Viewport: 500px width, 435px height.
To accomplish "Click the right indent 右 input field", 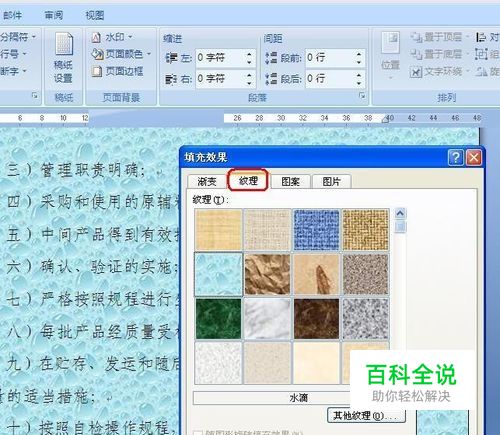I will pos(221,79).
